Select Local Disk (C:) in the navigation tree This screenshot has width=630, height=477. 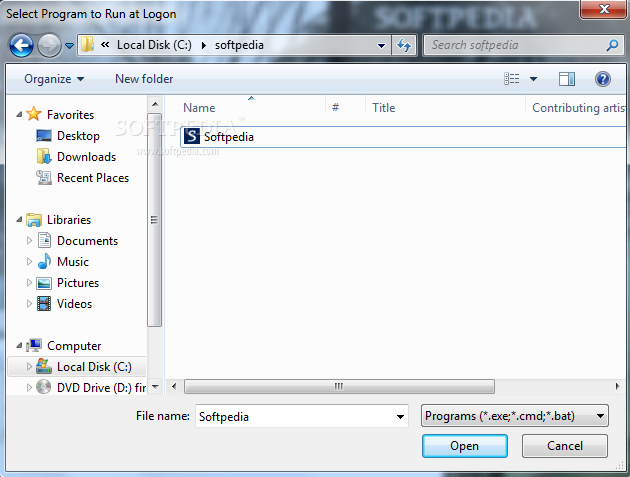tap(94, 366)
